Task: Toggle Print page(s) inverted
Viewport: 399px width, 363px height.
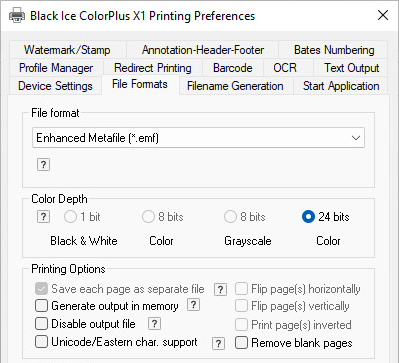Action: coord(241,324)
